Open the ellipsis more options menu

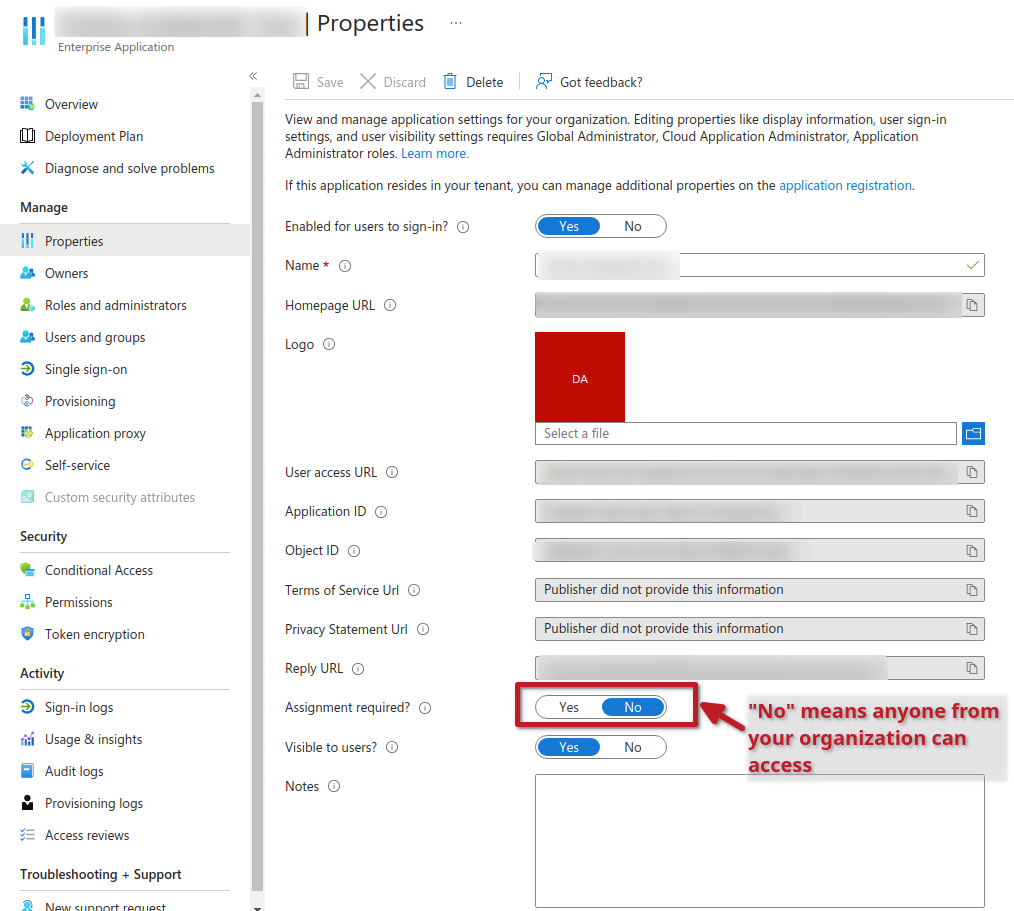(456, 22)
